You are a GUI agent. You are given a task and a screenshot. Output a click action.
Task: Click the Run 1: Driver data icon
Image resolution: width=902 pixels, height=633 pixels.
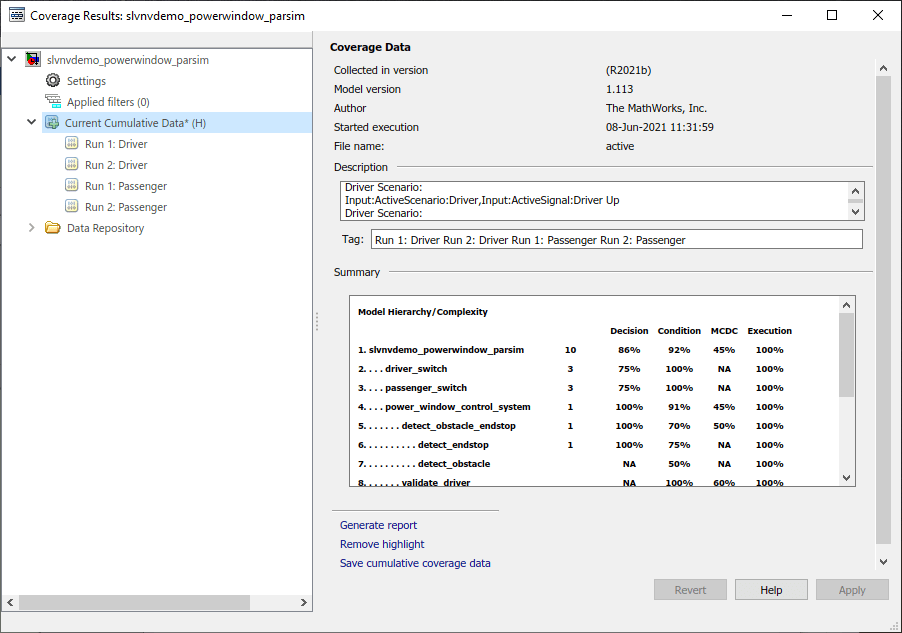pyautogui.click(x=71, y=144)
